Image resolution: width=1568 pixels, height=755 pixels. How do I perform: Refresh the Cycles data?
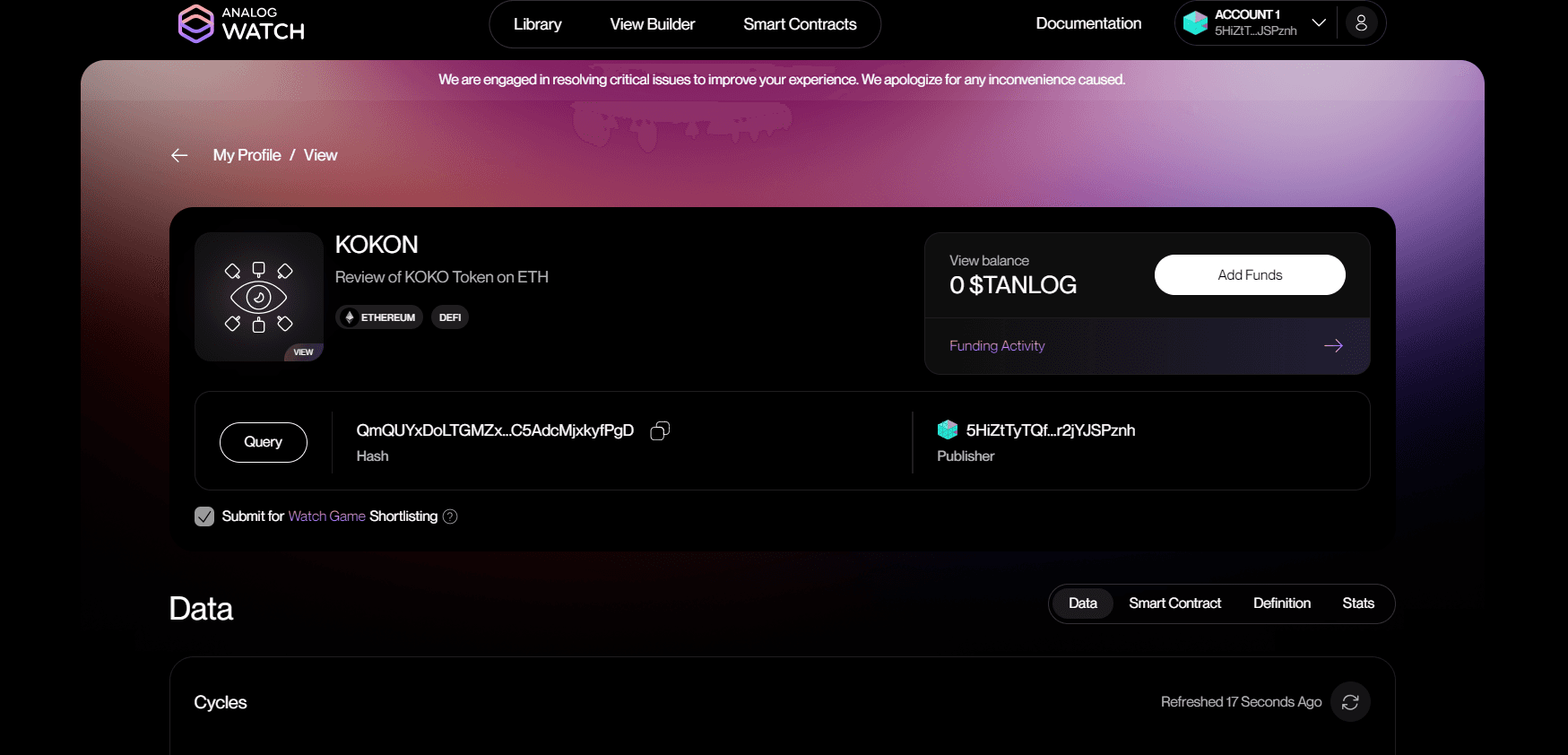point(1350,702)
